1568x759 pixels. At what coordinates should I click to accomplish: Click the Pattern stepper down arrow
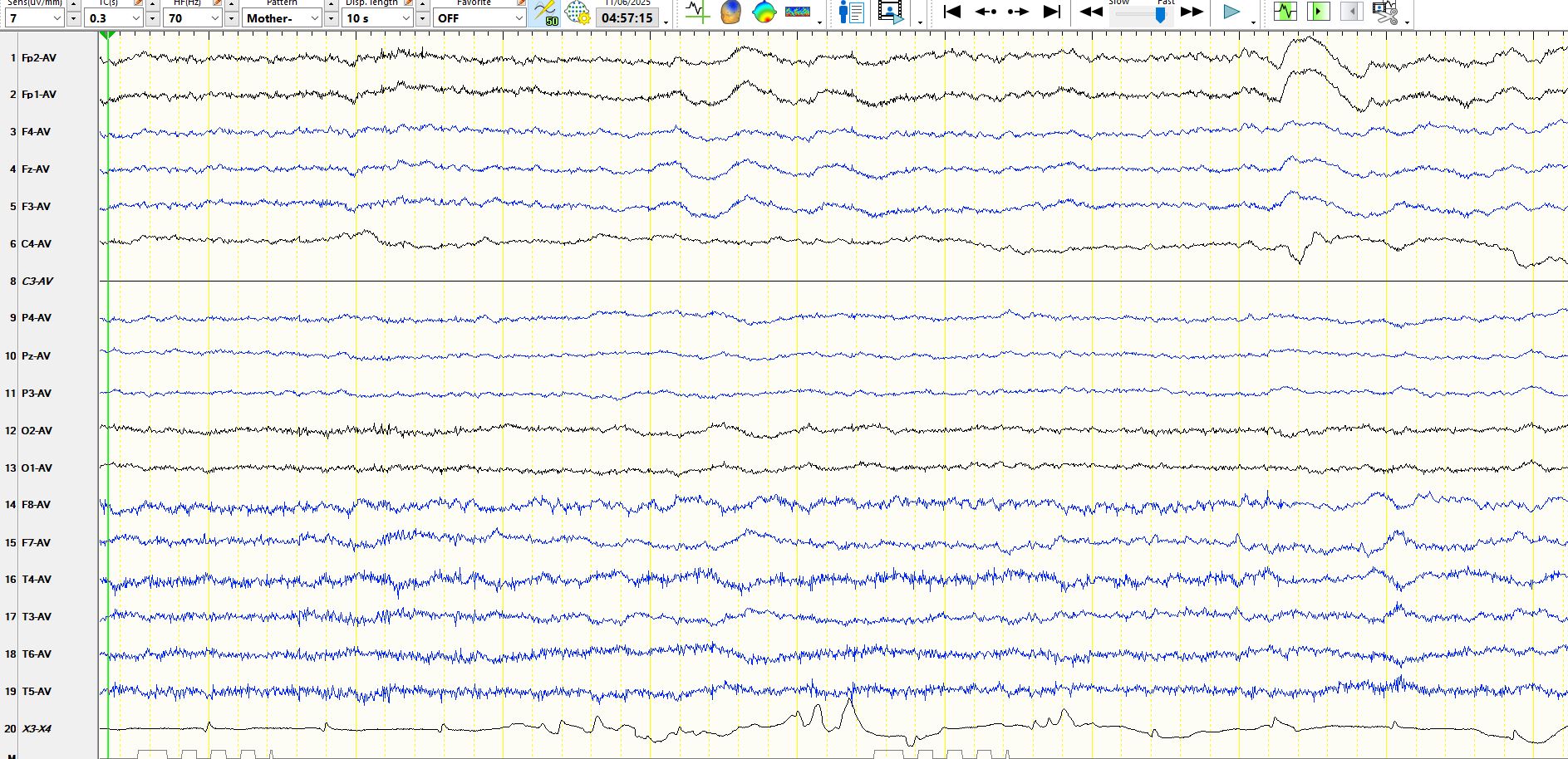pos(331,18)
